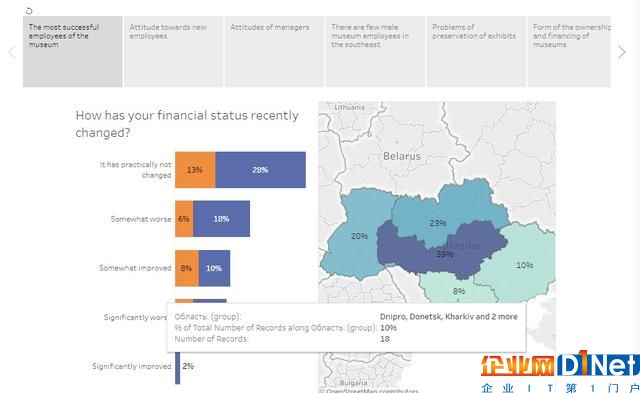The height and width of the screenshot is (393, 640).
Task: Go to previous story points arrow
Action: [12, 52]
